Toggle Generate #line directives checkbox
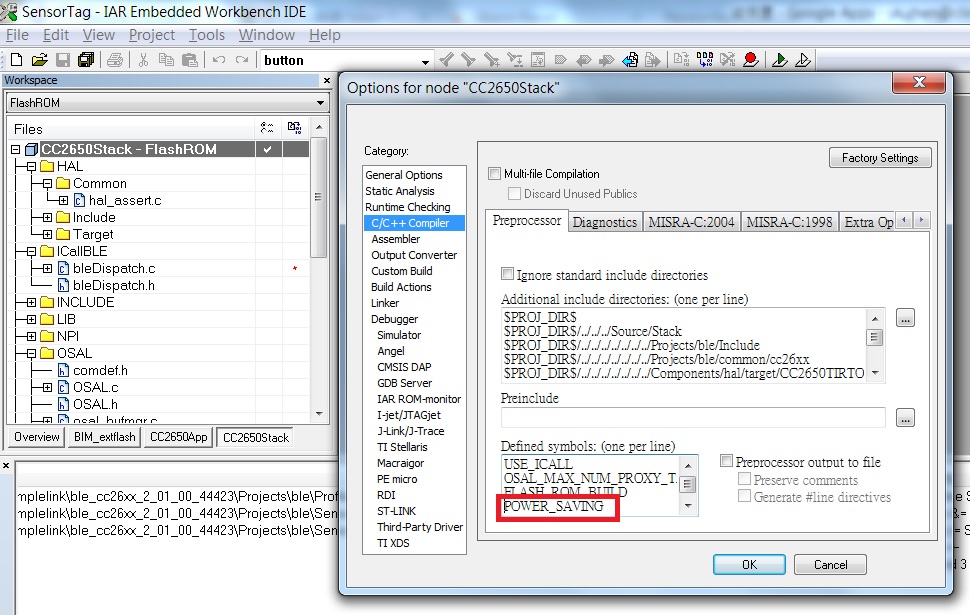The image size is (970, 615). [x=745, y=496]
